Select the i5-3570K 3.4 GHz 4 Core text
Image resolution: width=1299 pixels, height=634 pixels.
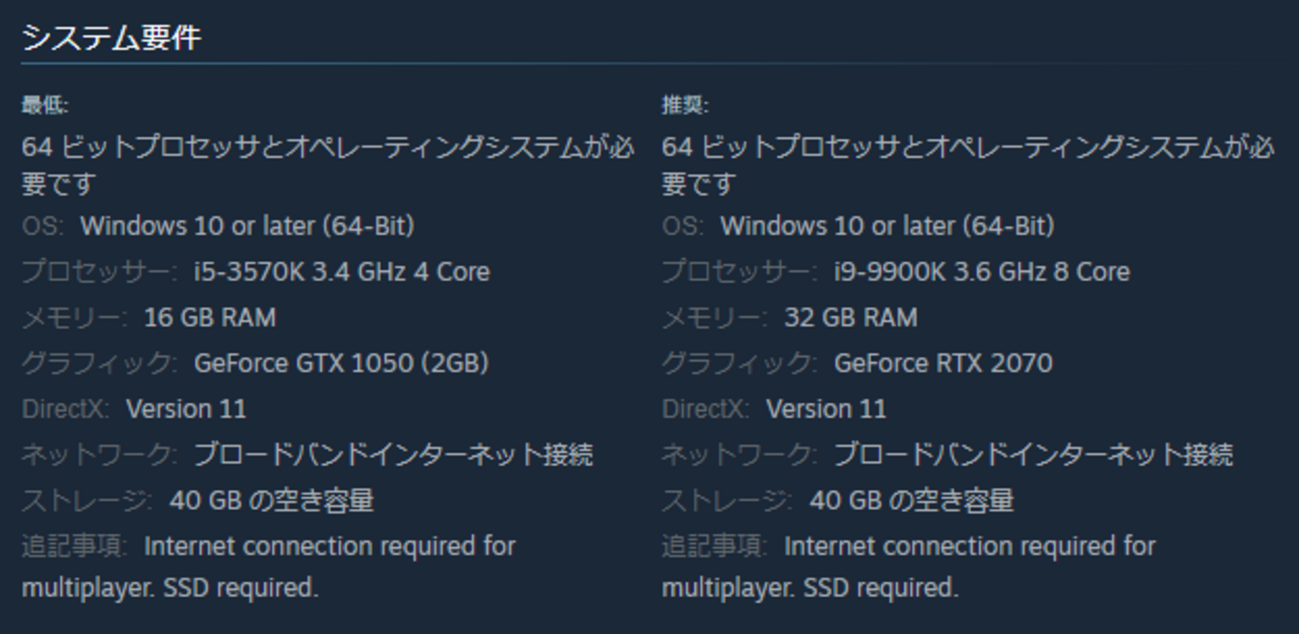[341, 272]
